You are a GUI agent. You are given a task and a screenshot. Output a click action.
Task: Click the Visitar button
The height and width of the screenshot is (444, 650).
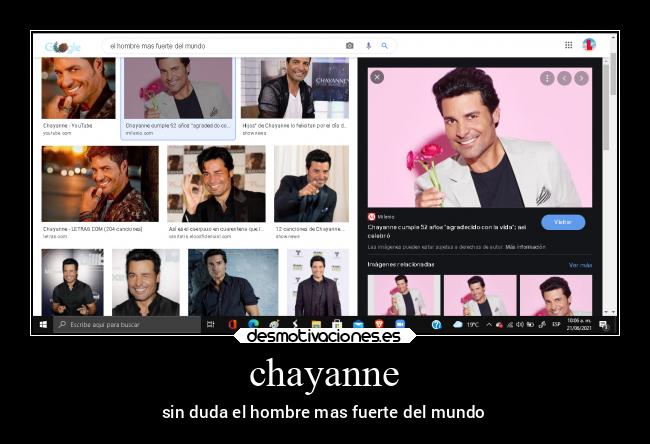pyautogui.click(x=563, y=222)
